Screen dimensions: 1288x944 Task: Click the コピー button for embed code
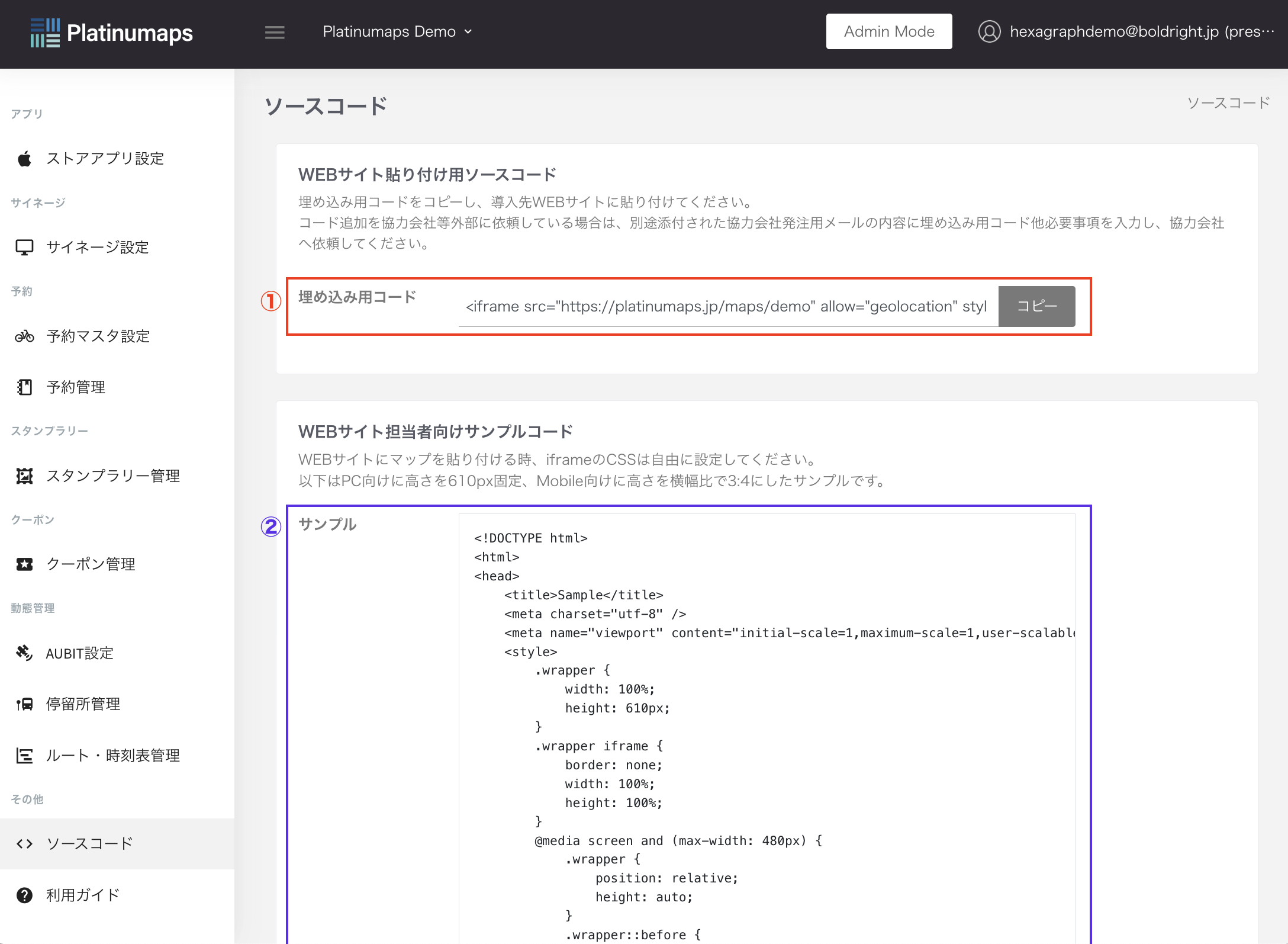coord(1036,306)
